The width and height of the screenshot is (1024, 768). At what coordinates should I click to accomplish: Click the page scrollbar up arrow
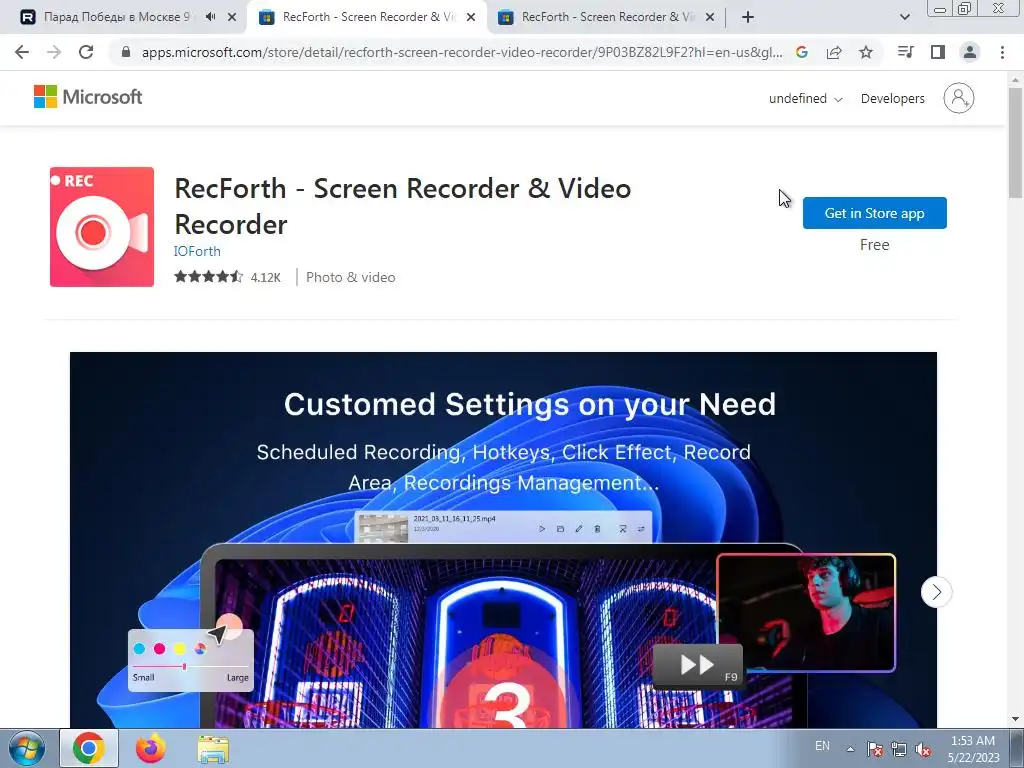[1016, 80]
